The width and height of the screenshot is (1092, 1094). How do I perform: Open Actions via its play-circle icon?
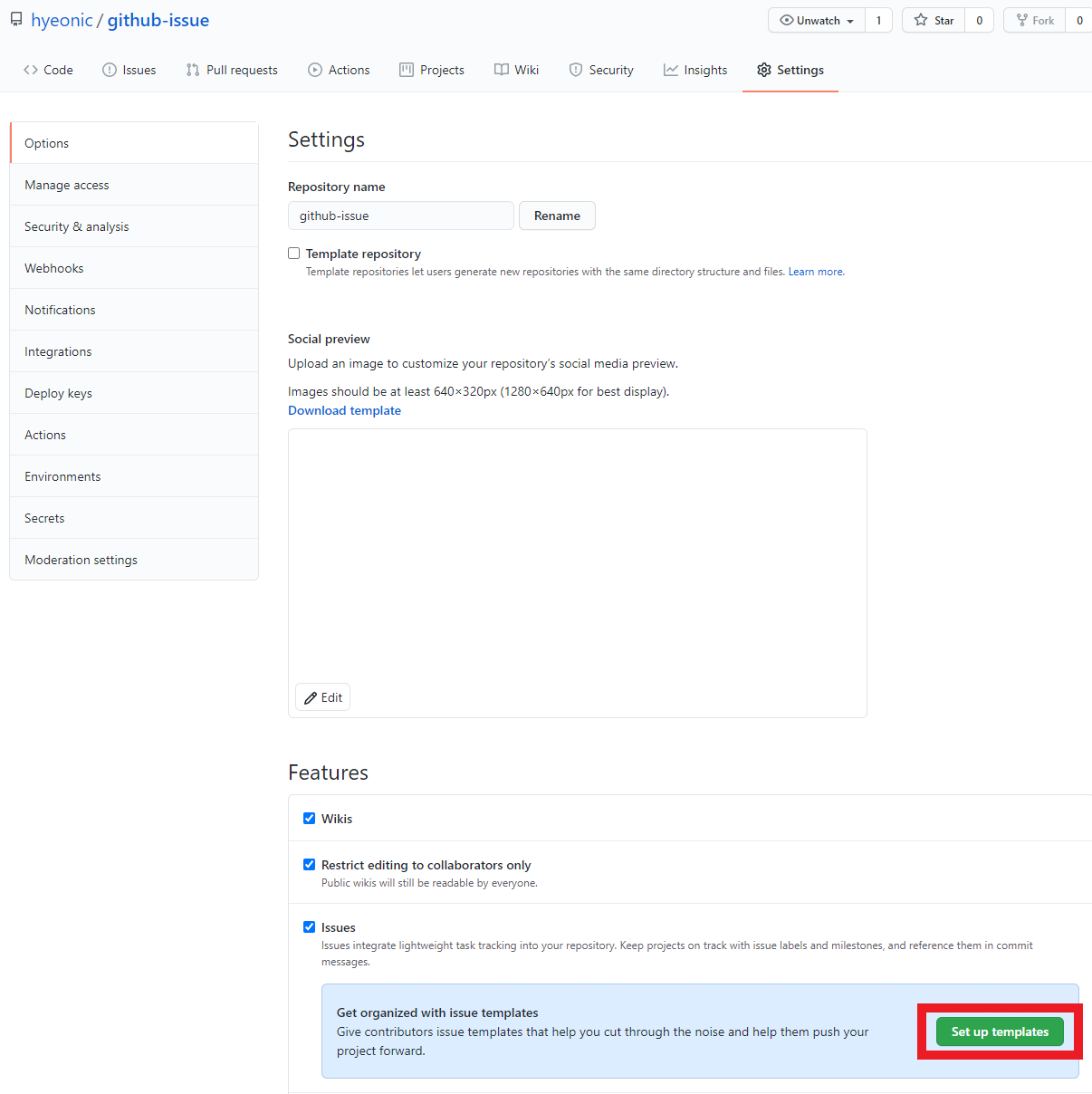314,70
